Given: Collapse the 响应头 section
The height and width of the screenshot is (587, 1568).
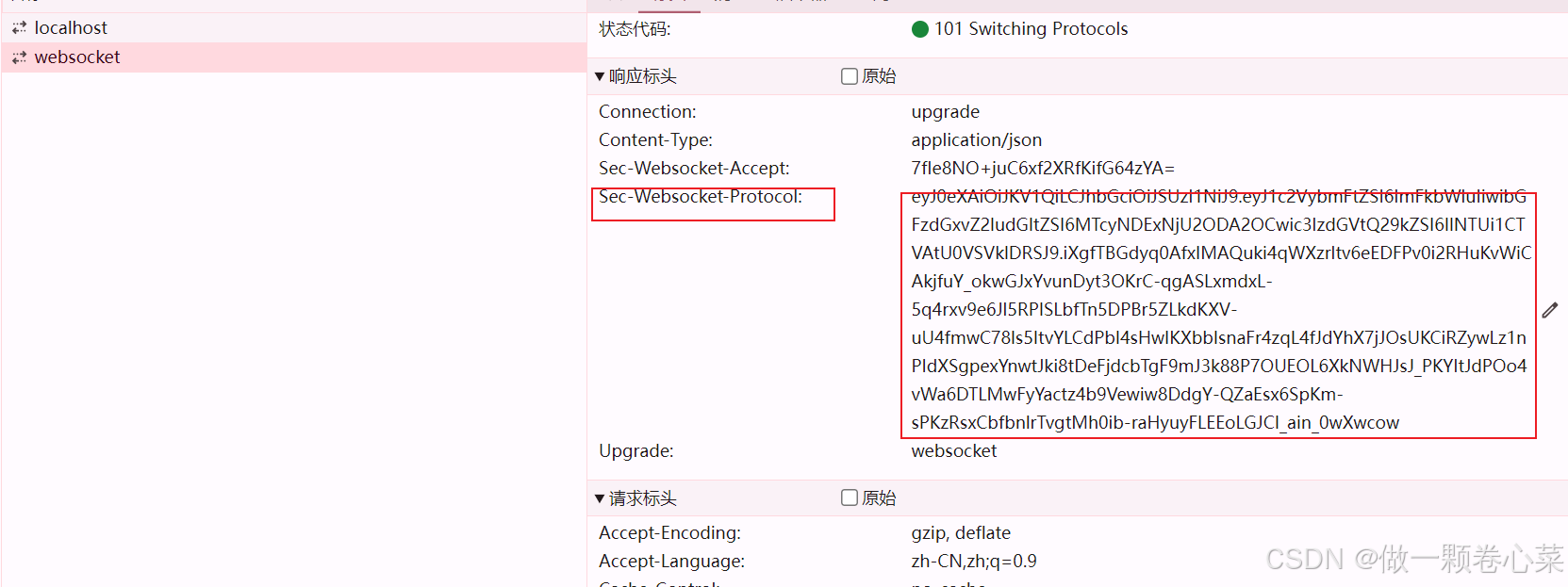Looking at the screenshot, I should tap(601, 76).
